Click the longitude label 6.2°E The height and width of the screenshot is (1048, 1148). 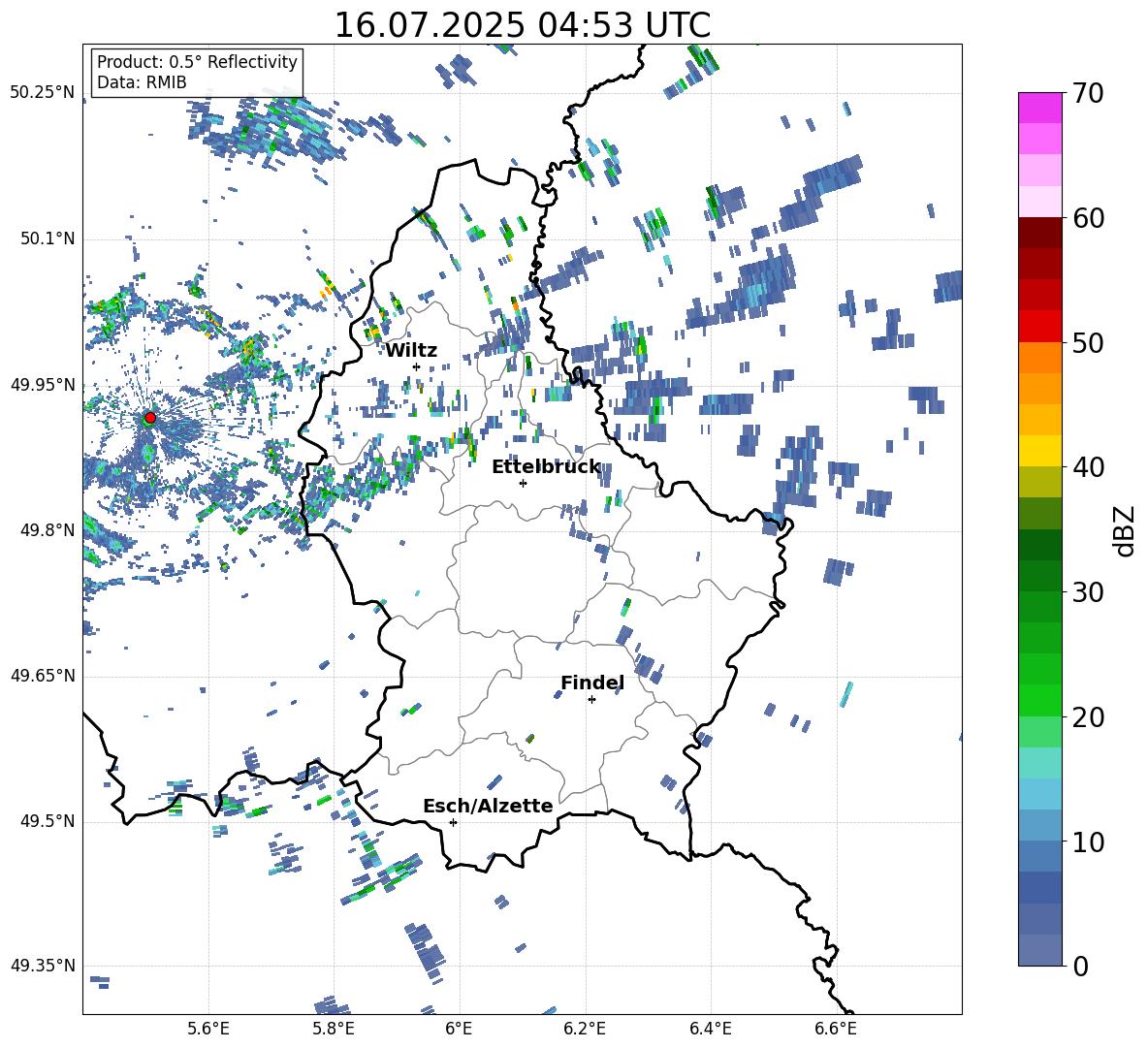tap(585, 1029)
